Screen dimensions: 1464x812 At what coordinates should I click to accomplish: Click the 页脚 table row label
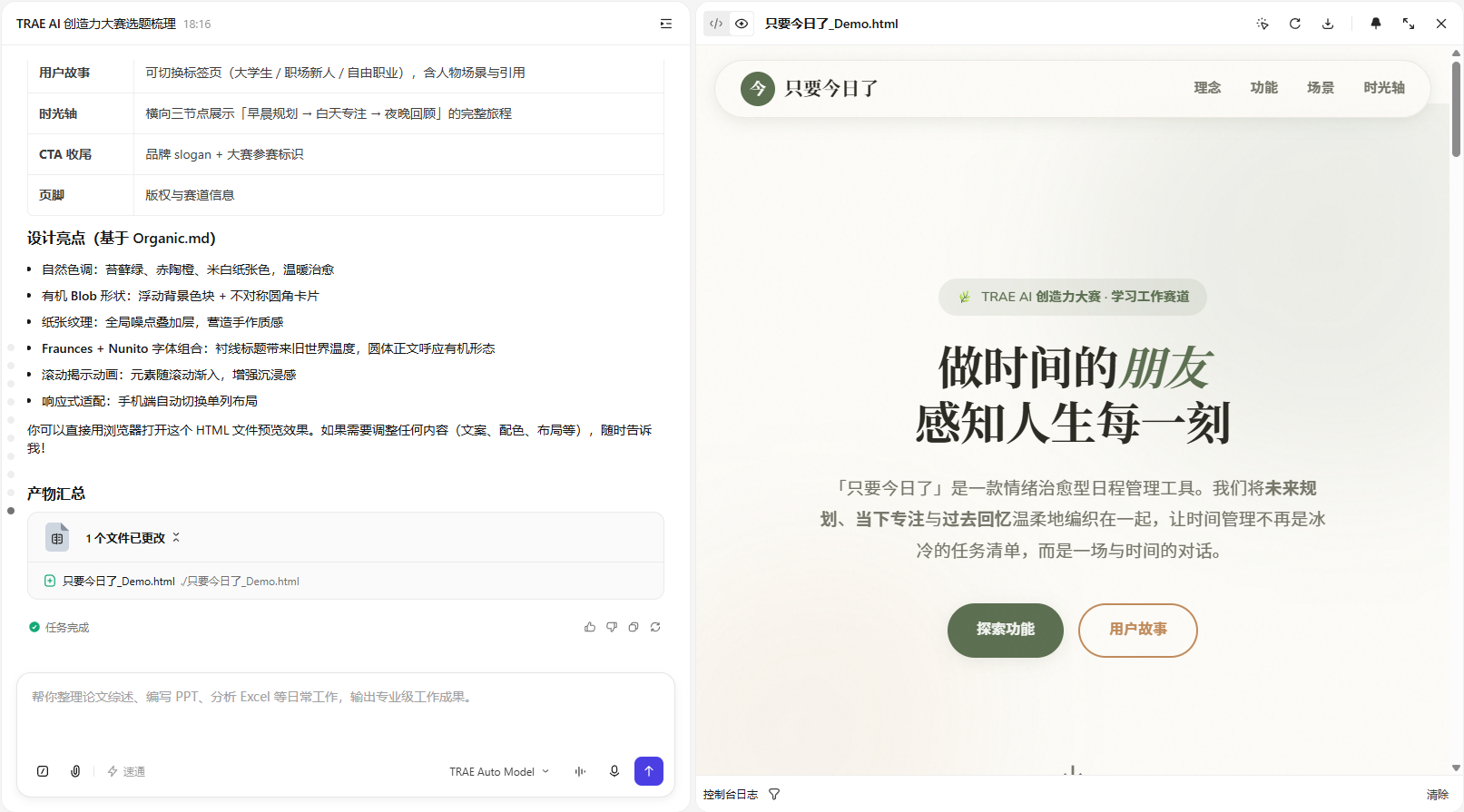(52, 195)
